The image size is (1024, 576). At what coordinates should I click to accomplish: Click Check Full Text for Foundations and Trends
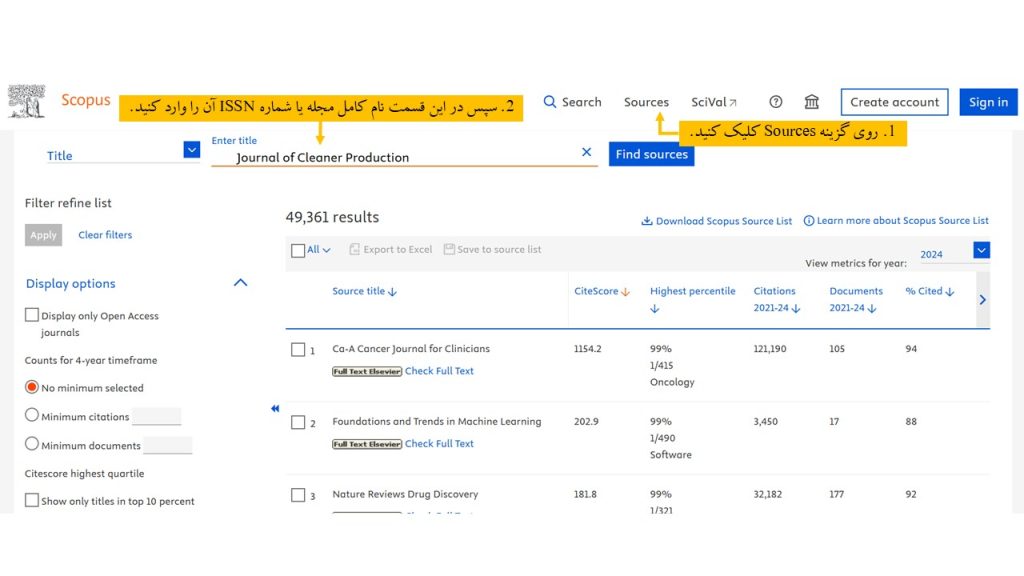tap(439, 443)
